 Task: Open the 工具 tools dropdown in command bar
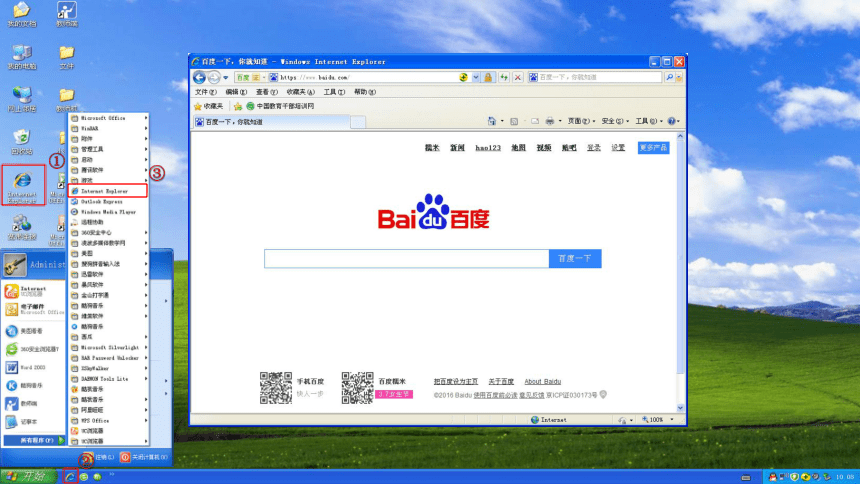649,121
